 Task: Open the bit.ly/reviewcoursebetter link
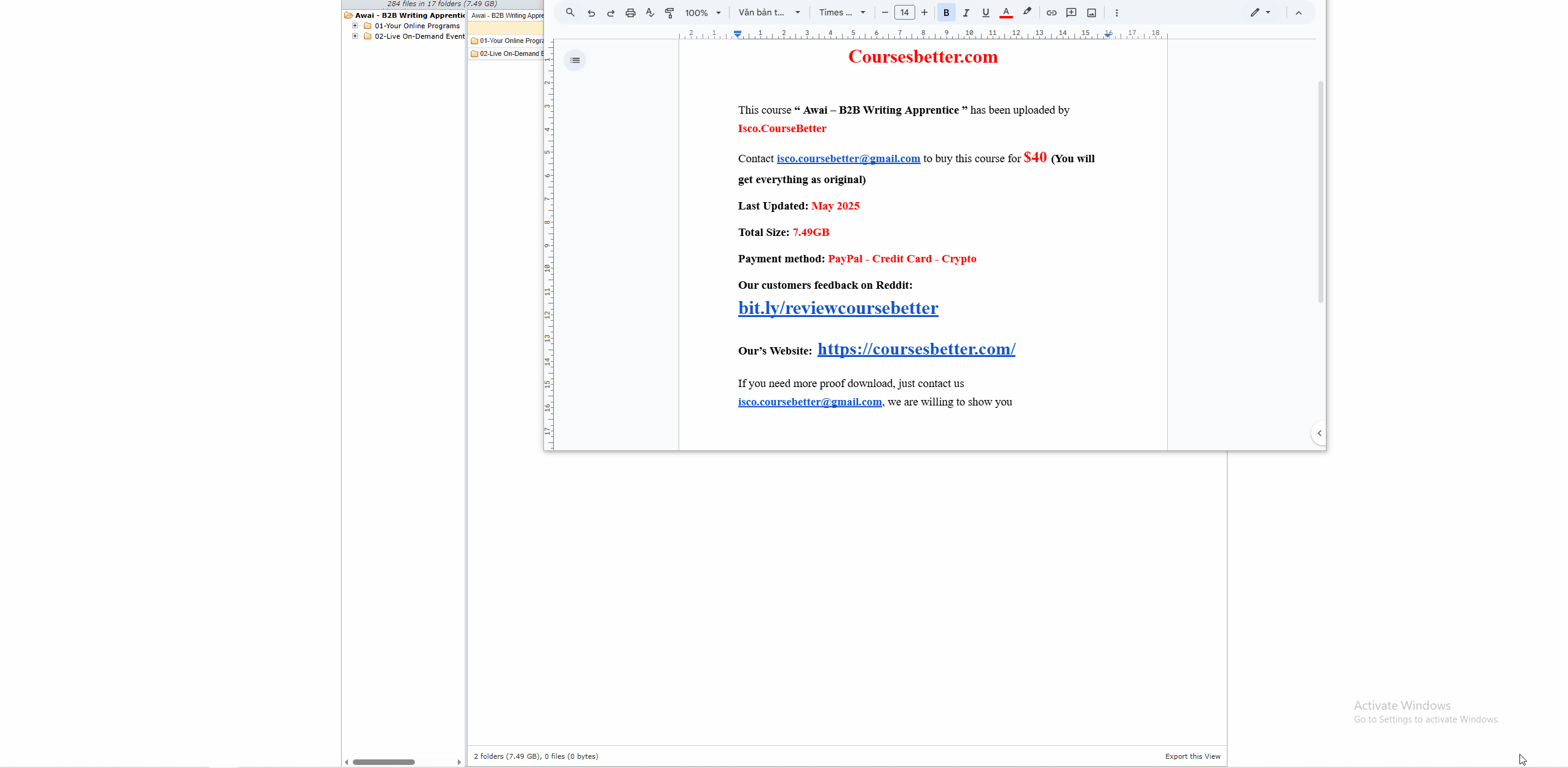click(x=838, y=308)
